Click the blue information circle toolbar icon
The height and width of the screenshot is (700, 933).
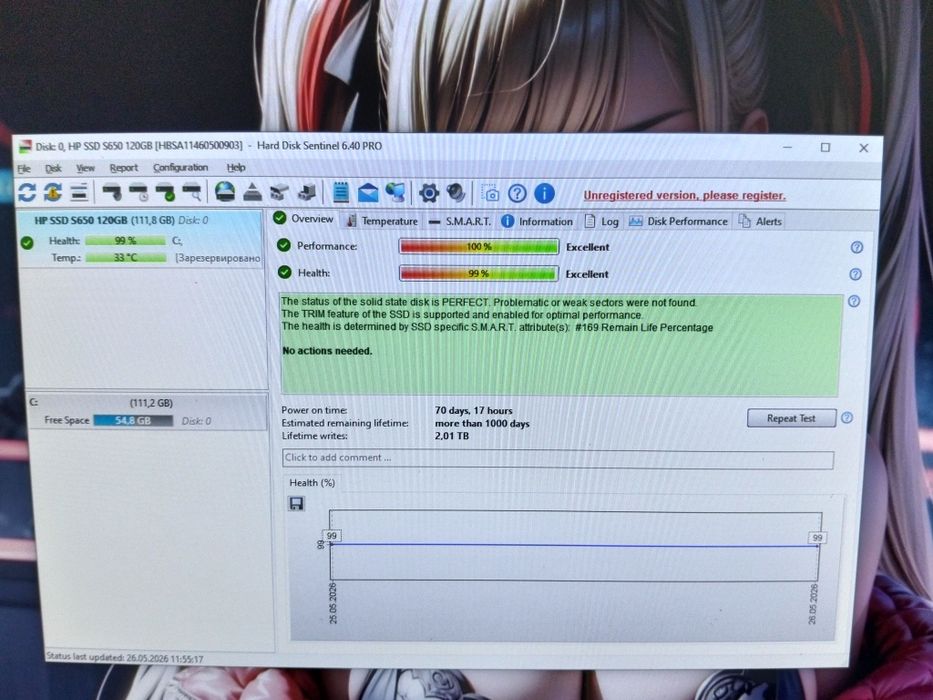544,193
